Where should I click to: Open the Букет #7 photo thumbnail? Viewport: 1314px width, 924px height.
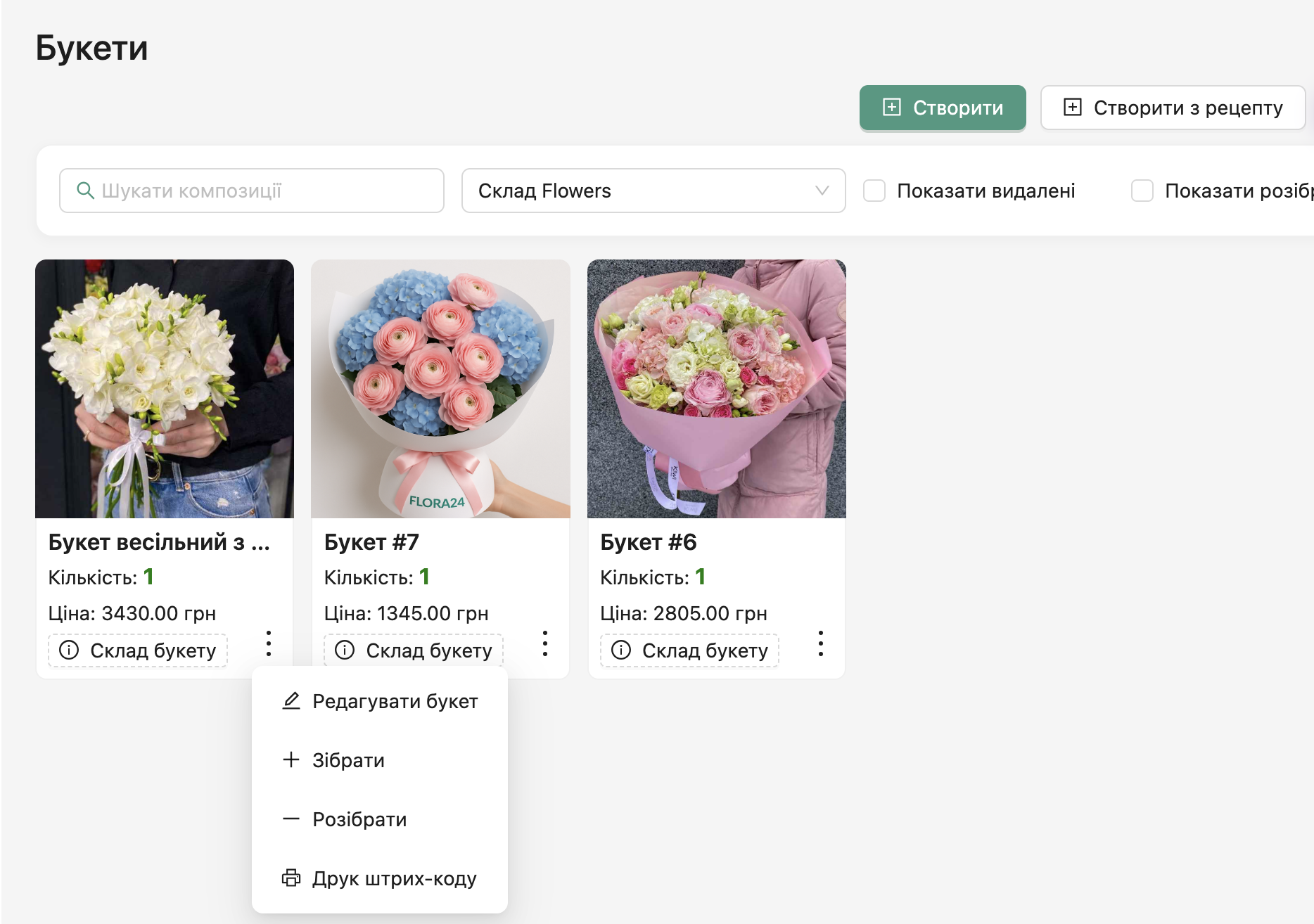[x=440, y=389]
